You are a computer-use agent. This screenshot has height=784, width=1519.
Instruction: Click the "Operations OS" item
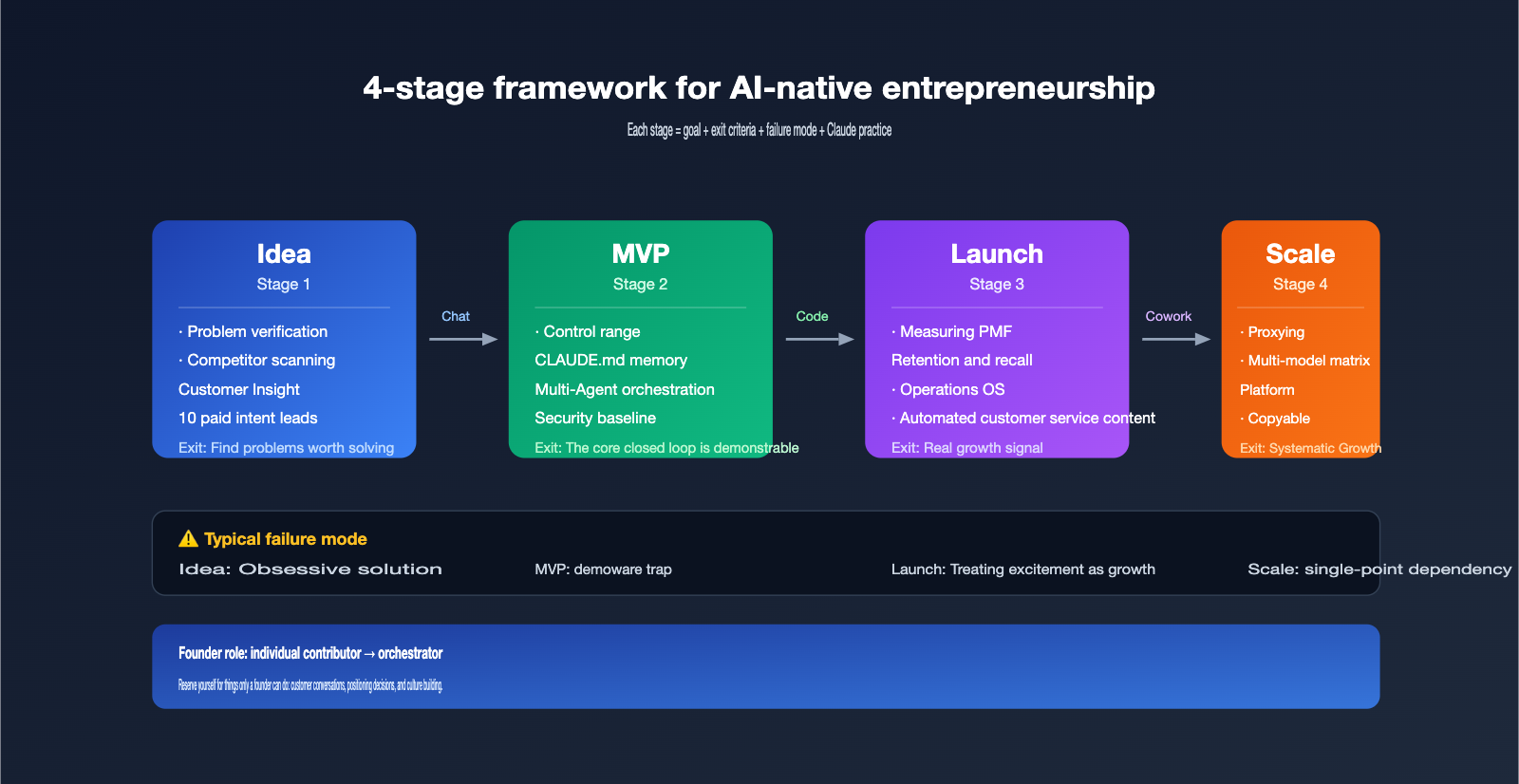pos(952,389)
